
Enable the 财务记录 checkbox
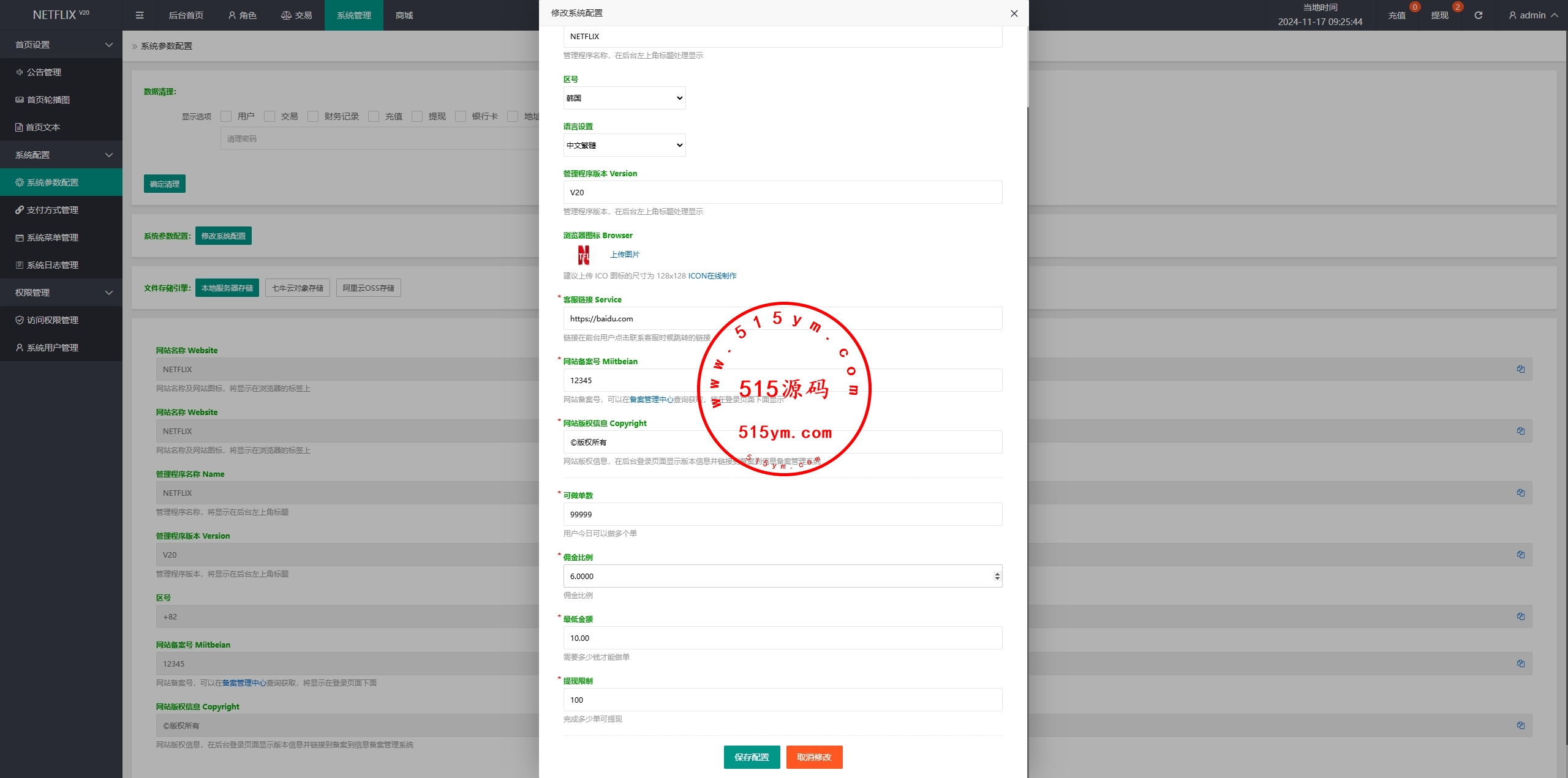point(313,116)
